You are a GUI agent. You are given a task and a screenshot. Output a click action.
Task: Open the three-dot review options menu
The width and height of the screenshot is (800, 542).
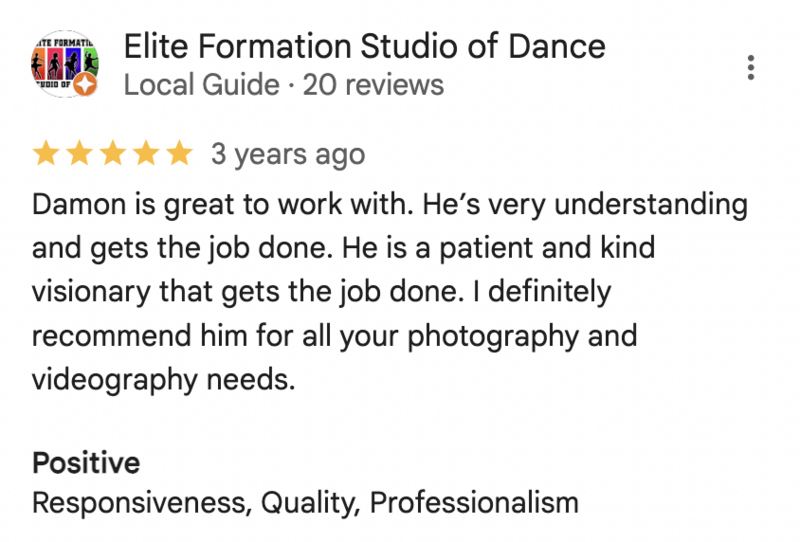(751, 67)
